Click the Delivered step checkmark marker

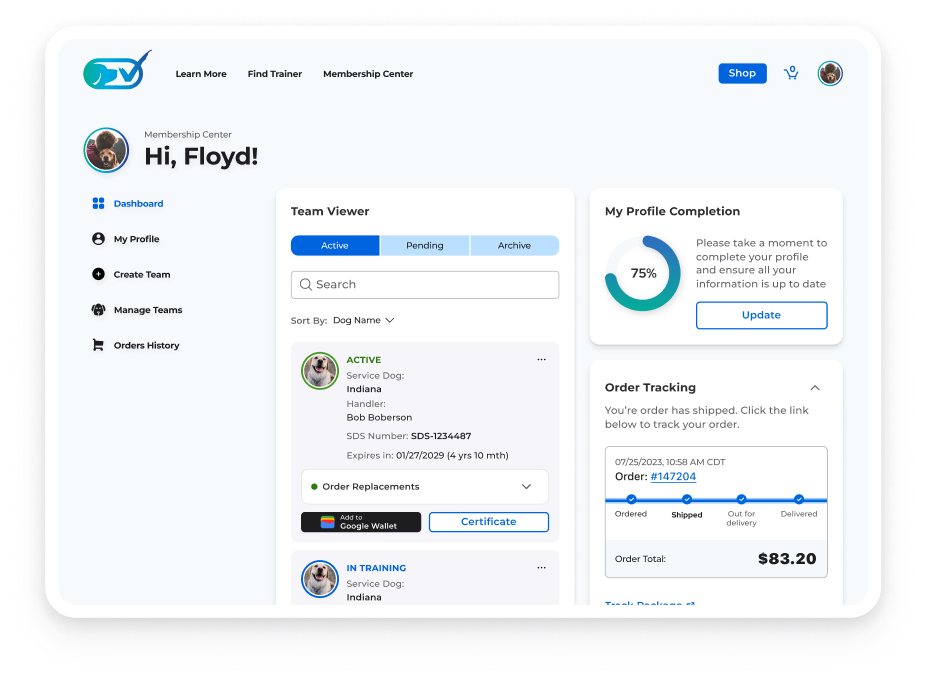coord(799,499)
